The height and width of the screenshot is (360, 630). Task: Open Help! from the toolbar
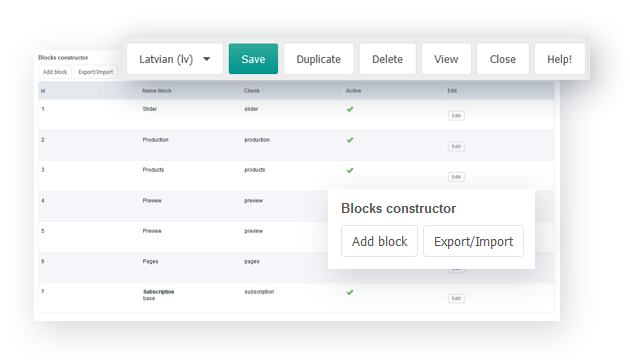(559, 59)
